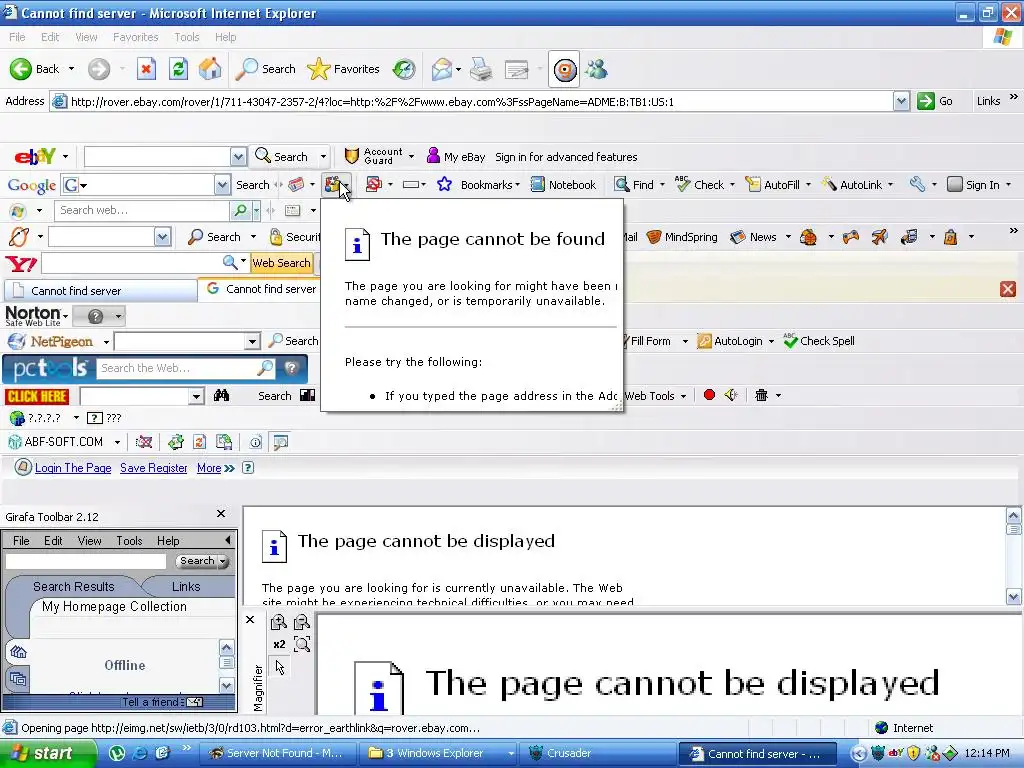Click Girafa Search button
The height and width of the screenshot is (768, 1024).
(x=201, y=561)
